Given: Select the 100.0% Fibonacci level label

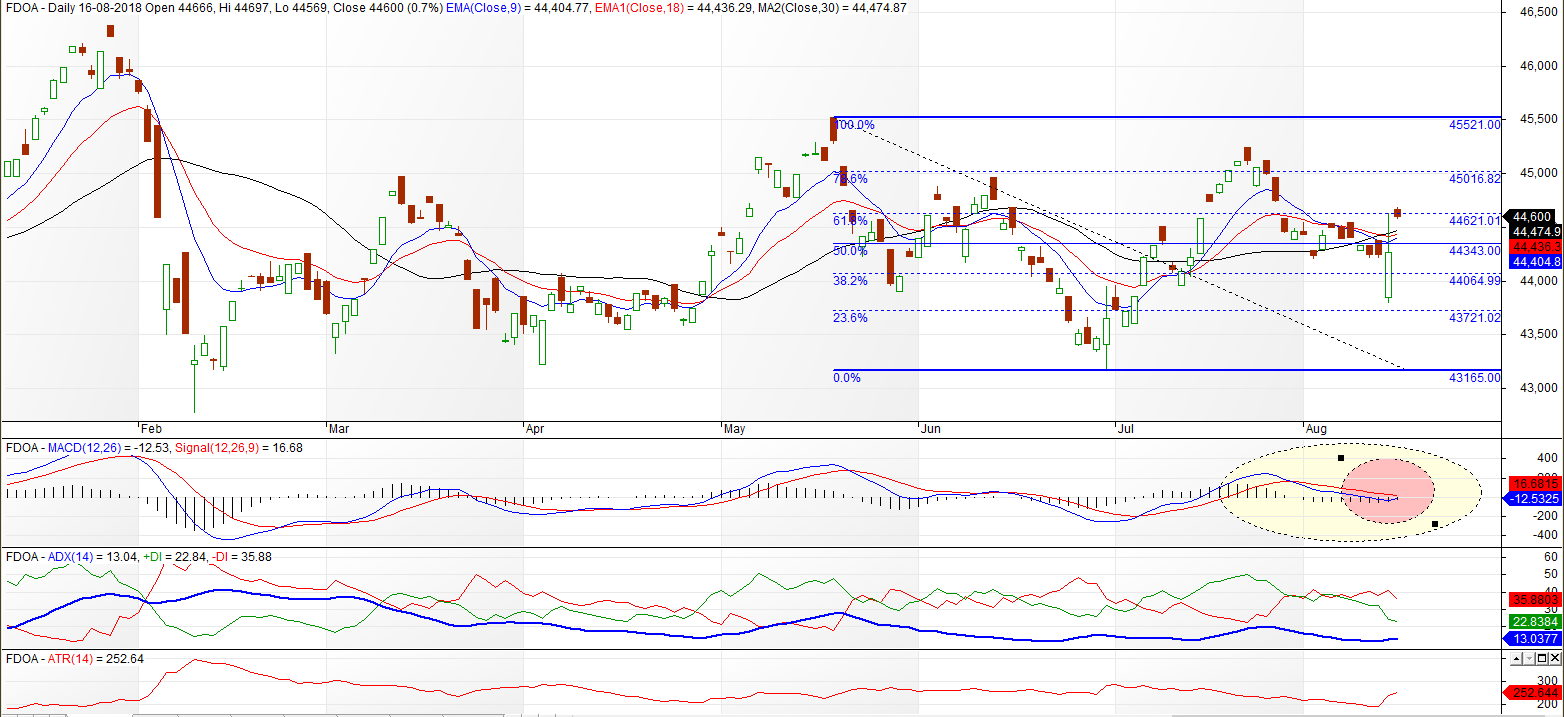Looking at the screenshot, I should [x=855, y=125].
